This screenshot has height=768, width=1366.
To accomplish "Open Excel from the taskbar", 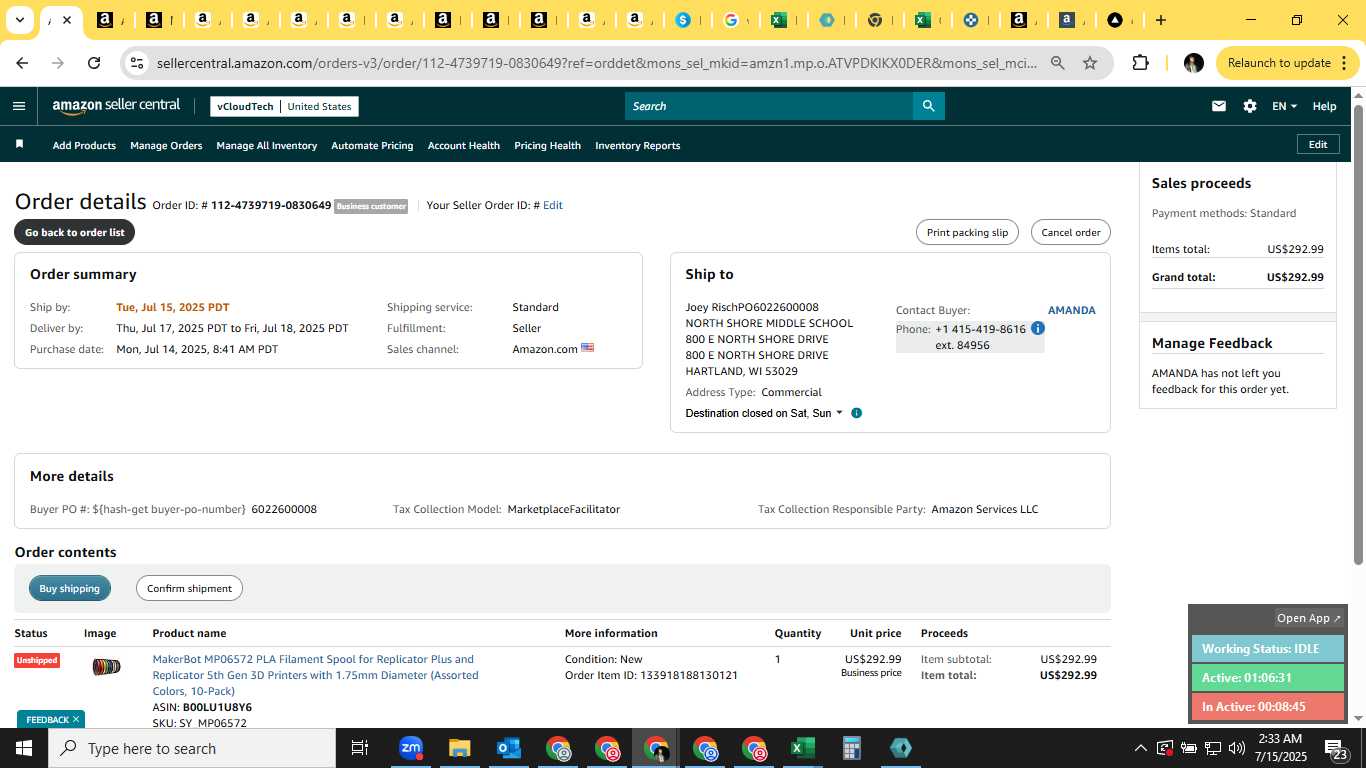I will point(802,748).
